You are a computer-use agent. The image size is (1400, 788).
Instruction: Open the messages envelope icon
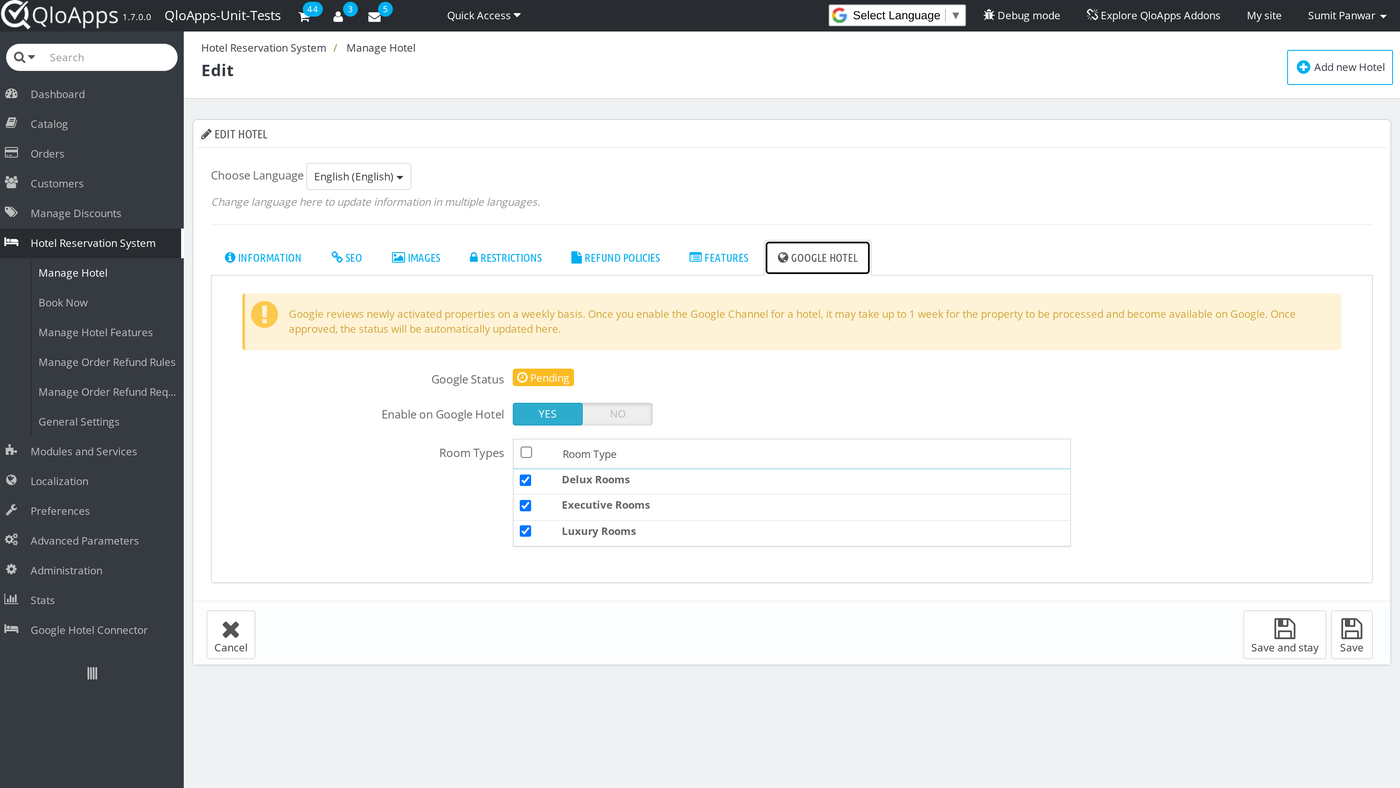click(374, 16)
